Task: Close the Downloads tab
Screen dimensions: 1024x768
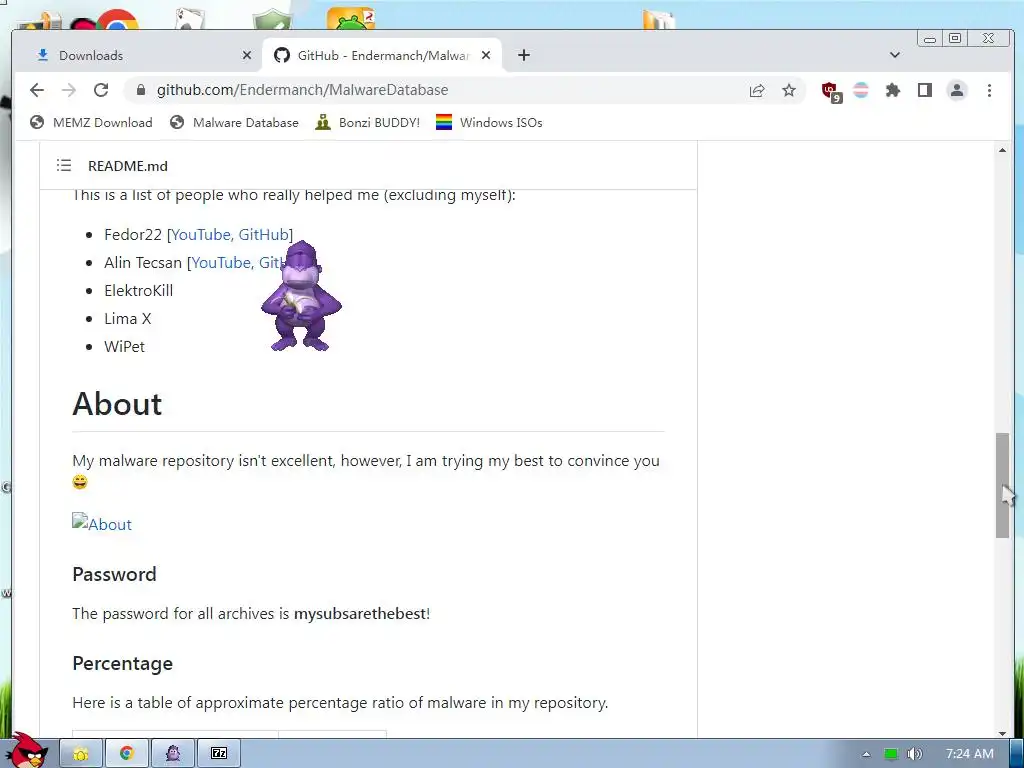Action: point(247,56)
